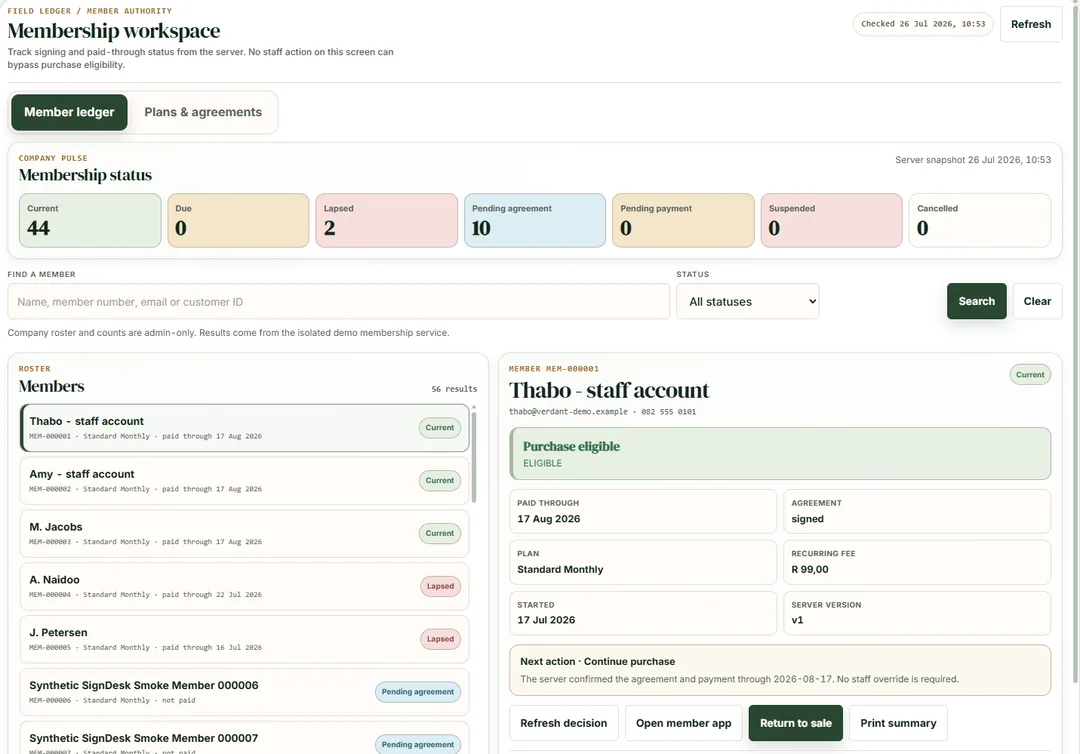Click the Server version v1 field
This screenshot has height=754, width=1080.
point(917,613)
